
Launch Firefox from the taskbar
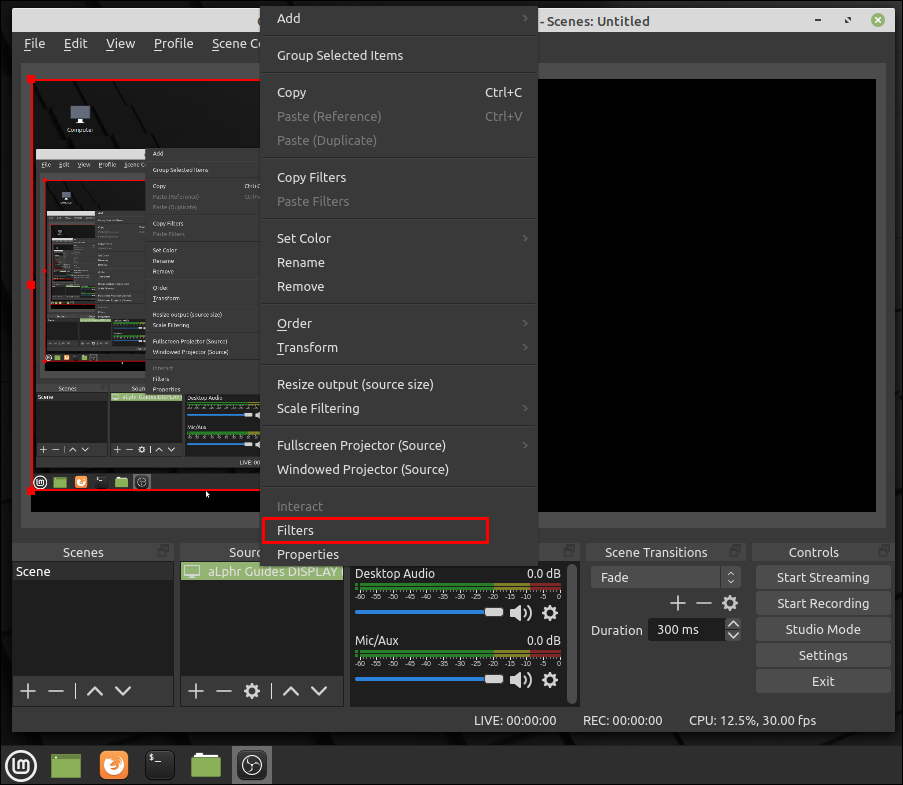point(114,765)
